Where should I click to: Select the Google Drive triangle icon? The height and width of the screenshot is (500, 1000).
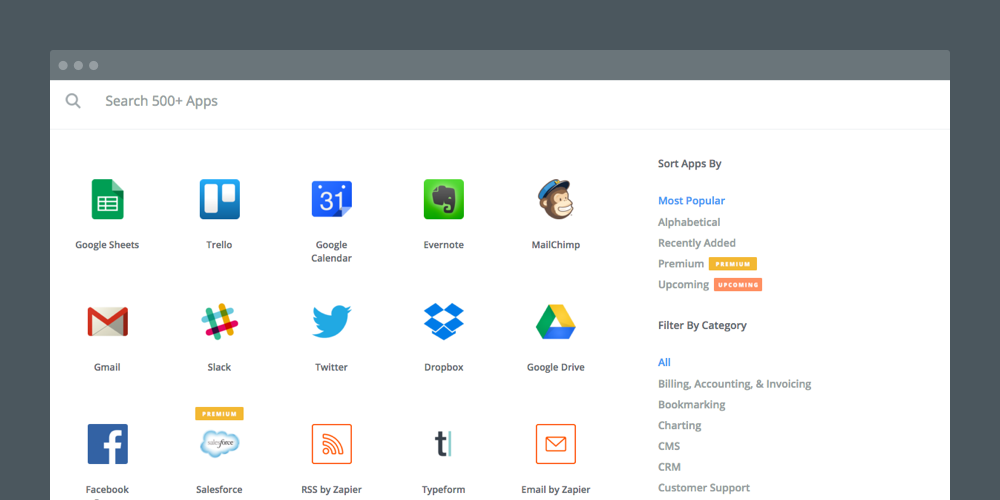tap(555, 321)
